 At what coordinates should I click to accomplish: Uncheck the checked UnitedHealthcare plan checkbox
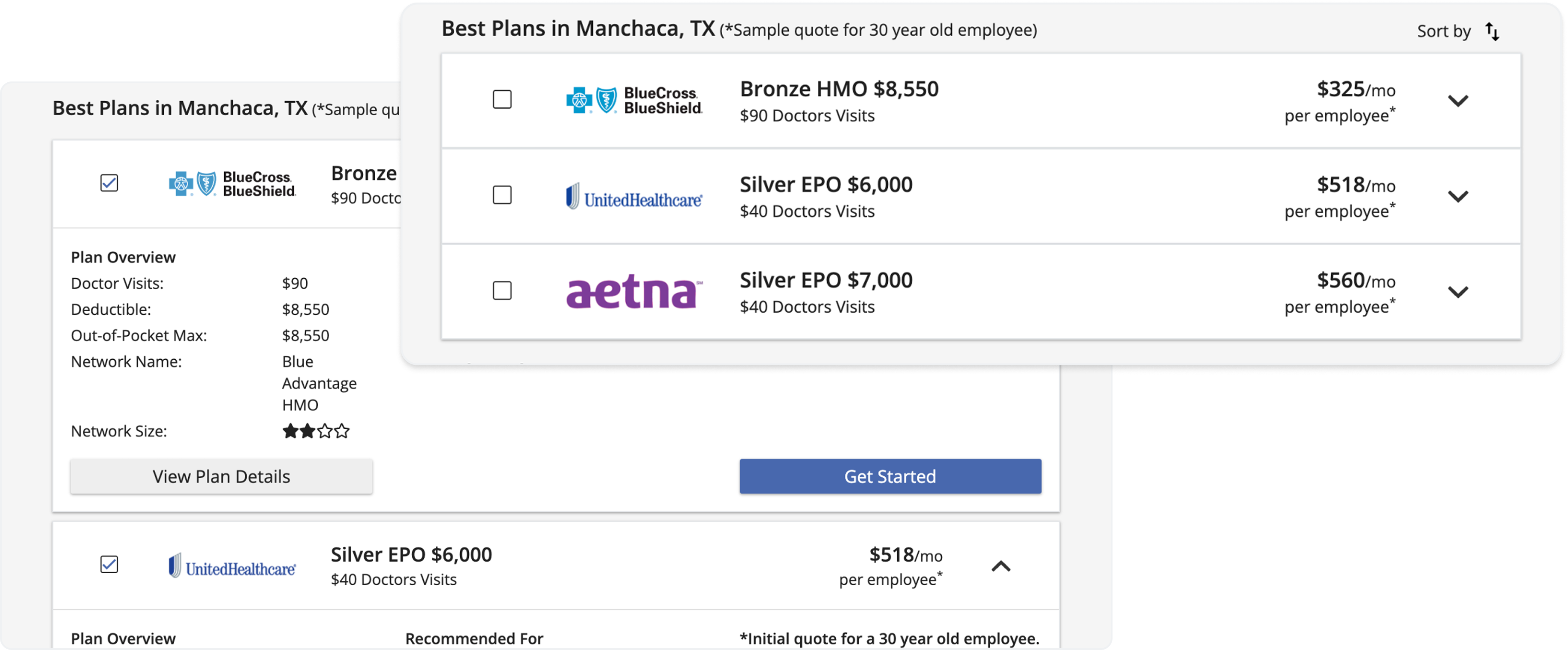click(109, 565)
